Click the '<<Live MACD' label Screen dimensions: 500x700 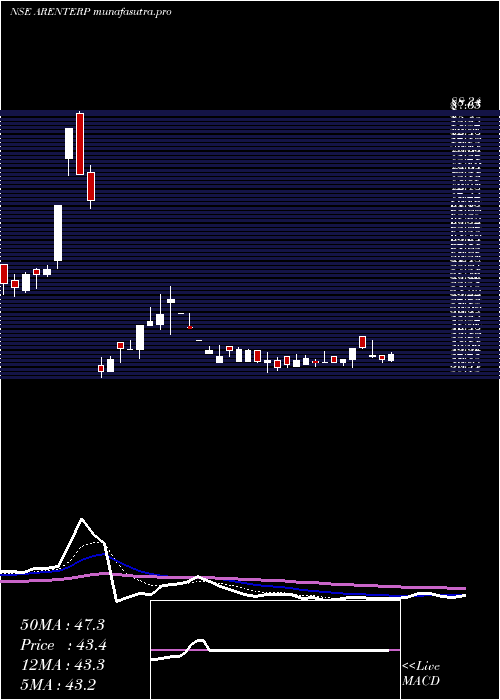point(421,674)
